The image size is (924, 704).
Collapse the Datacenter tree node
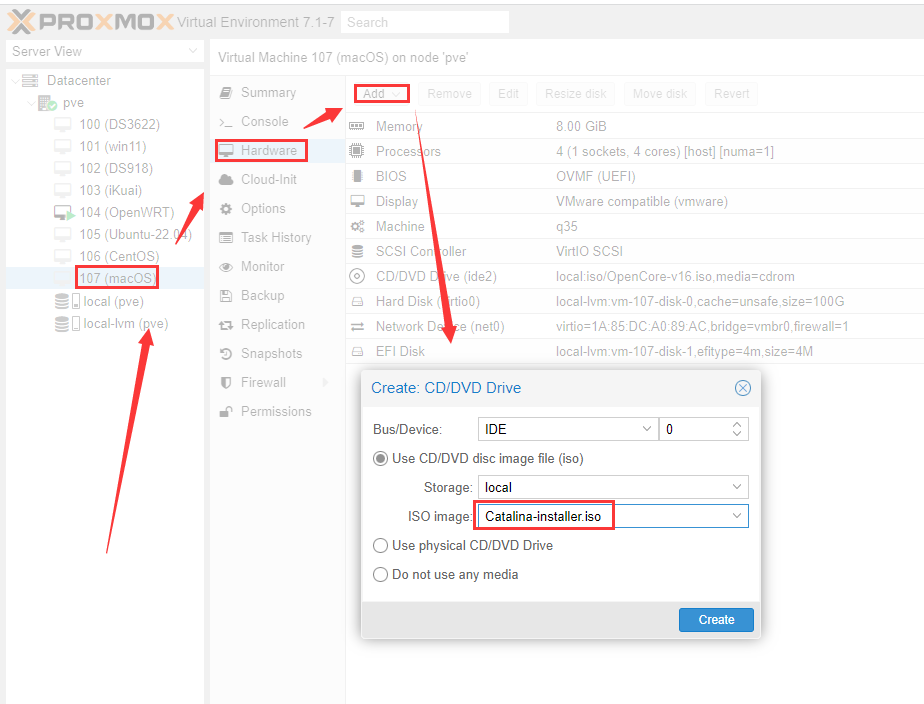(x=15, y=81)
